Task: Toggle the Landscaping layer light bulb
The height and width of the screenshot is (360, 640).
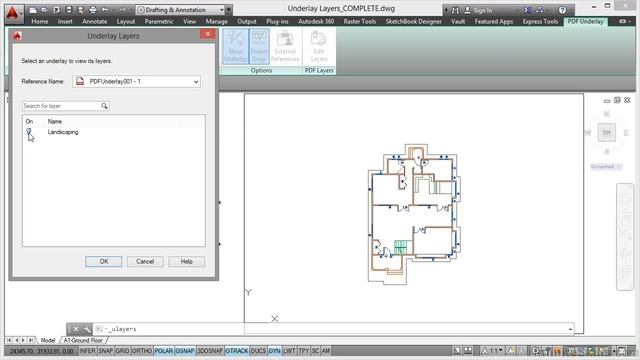Action: [29, 131]
